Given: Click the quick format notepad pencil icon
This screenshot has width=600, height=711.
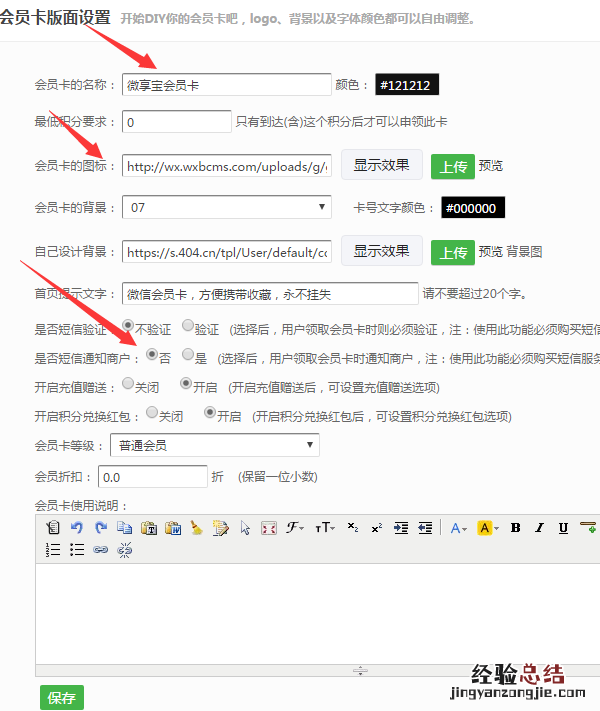Looking at the screenshot, I should pos(220,527).
